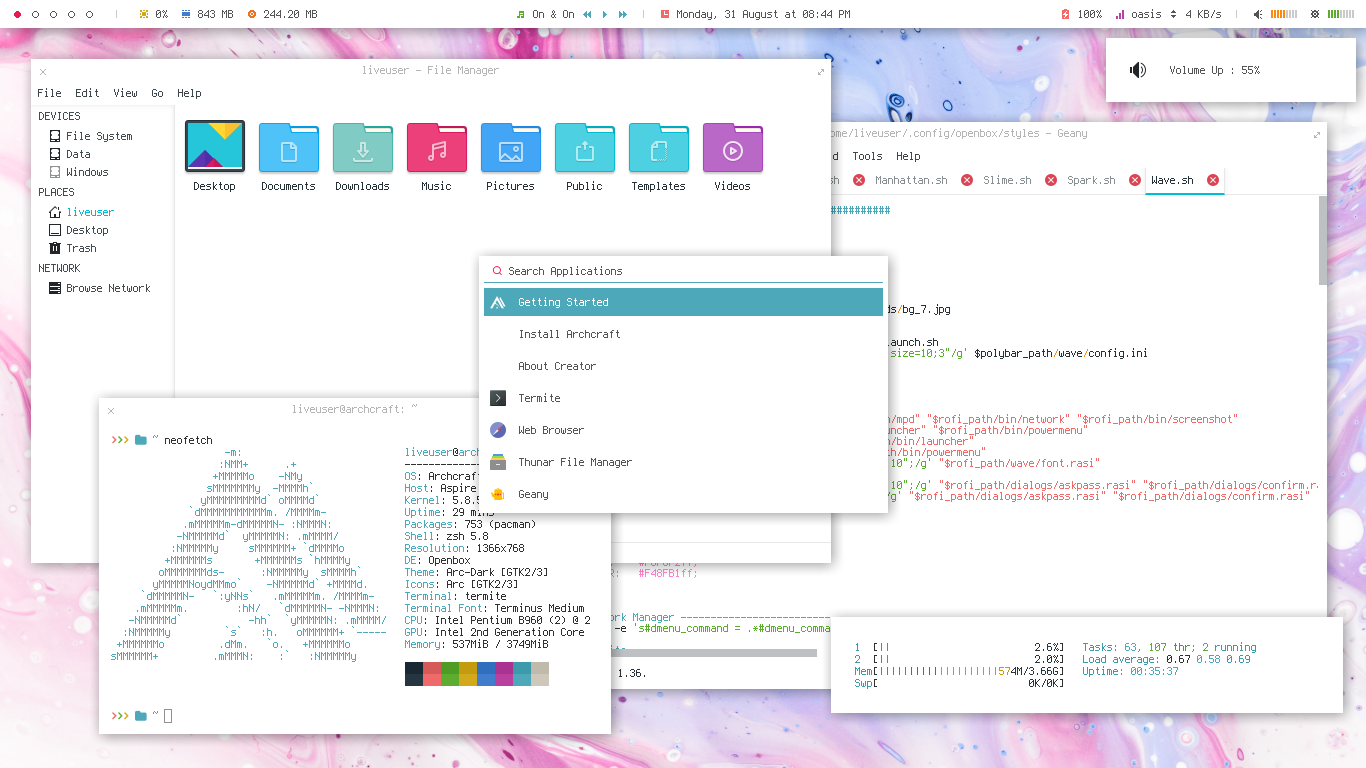The height and width of the screenshot is (768, 1366).
Task: Open the File menu in File Manager
Action: (x=49, y=93)
